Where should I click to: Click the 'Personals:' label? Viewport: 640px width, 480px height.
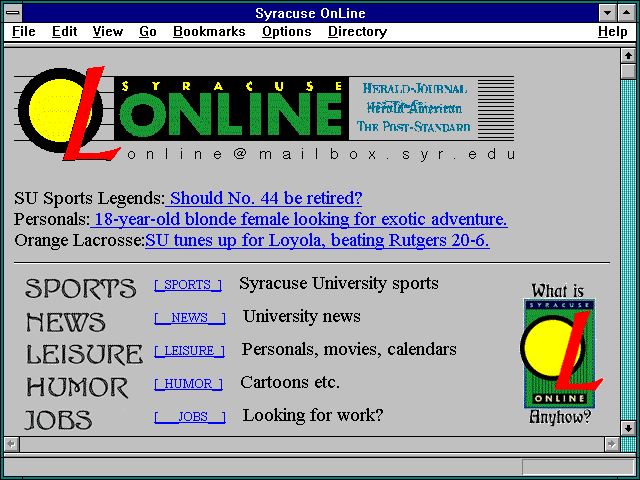coord(52,220)
